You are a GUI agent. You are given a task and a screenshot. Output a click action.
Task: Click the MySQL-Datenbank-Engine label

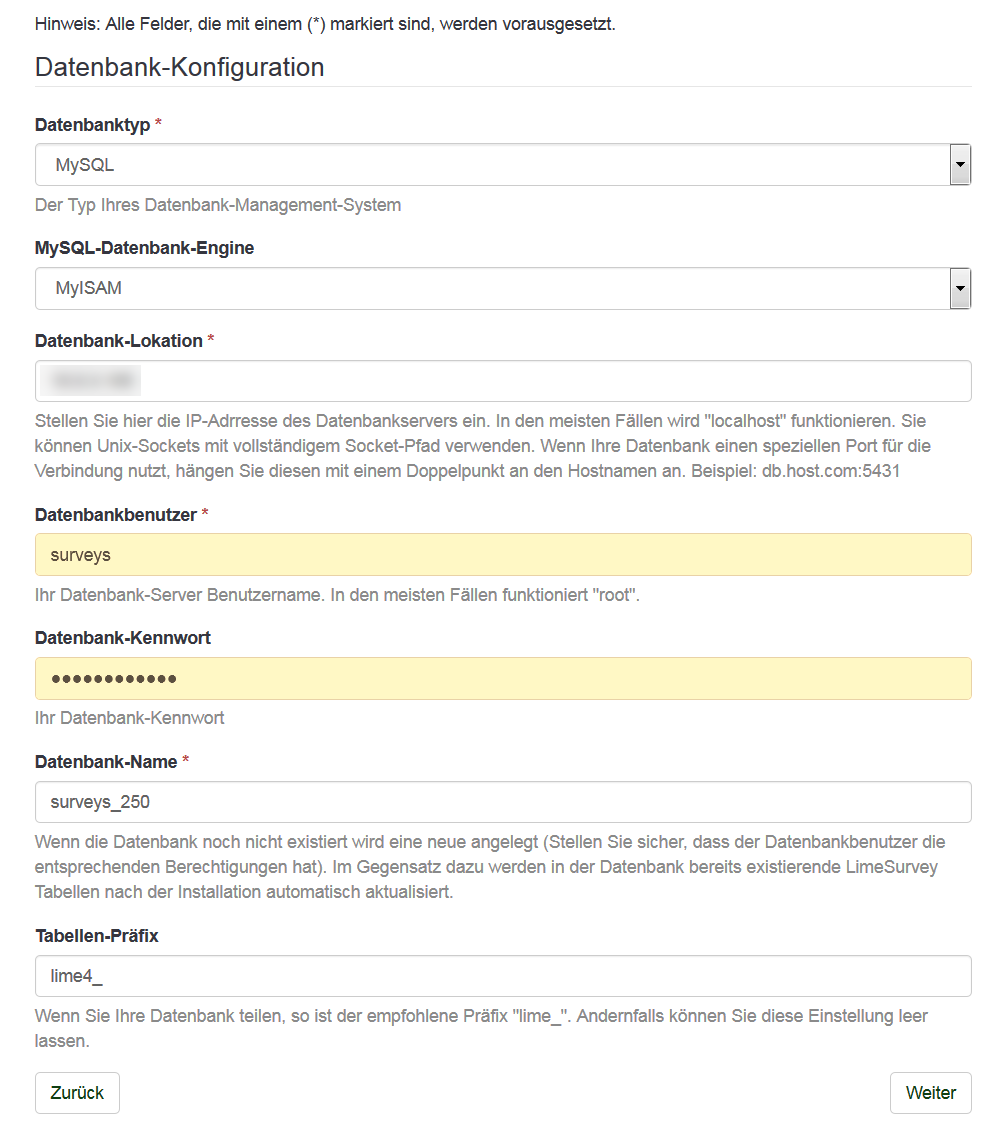[144, 248]
